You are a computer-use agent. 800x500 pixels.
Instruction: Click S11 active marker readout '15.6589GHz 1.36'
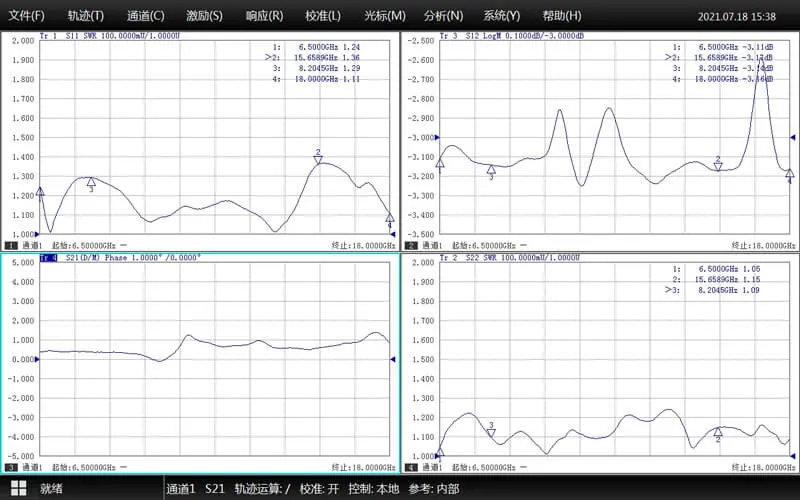pyautogui.click(x=312, y=58)
